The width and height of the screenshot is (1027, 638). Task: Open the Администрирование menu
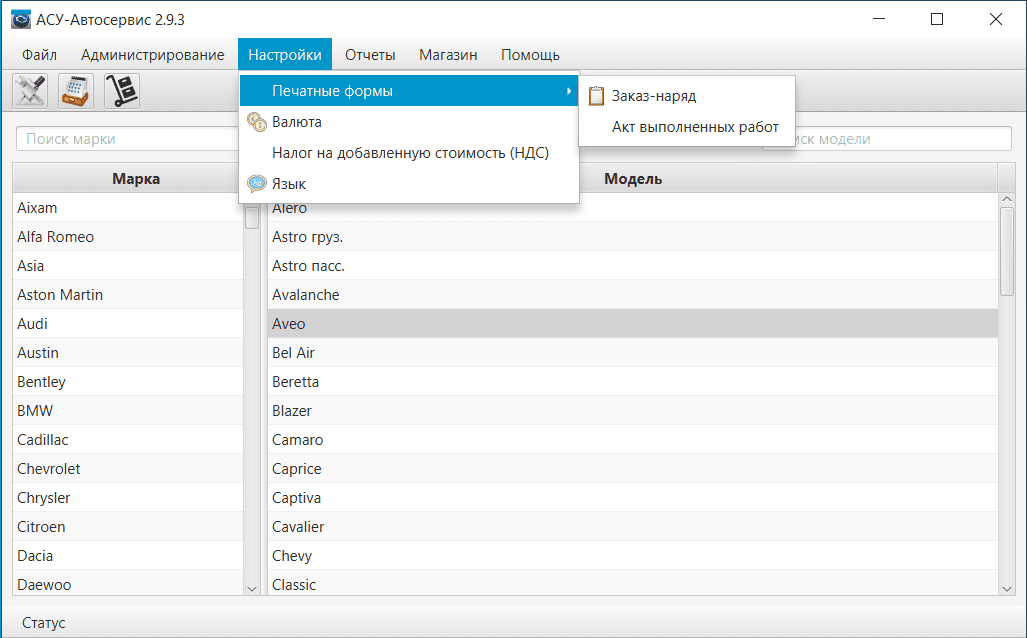tap(153, 55)
